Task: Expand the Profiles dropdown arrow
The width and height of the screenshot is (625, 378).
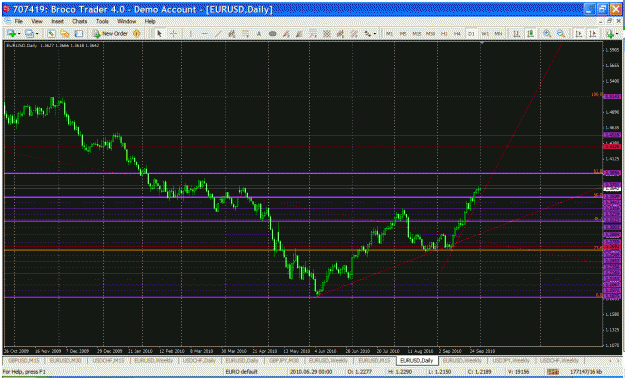Action: pos(37,34)
